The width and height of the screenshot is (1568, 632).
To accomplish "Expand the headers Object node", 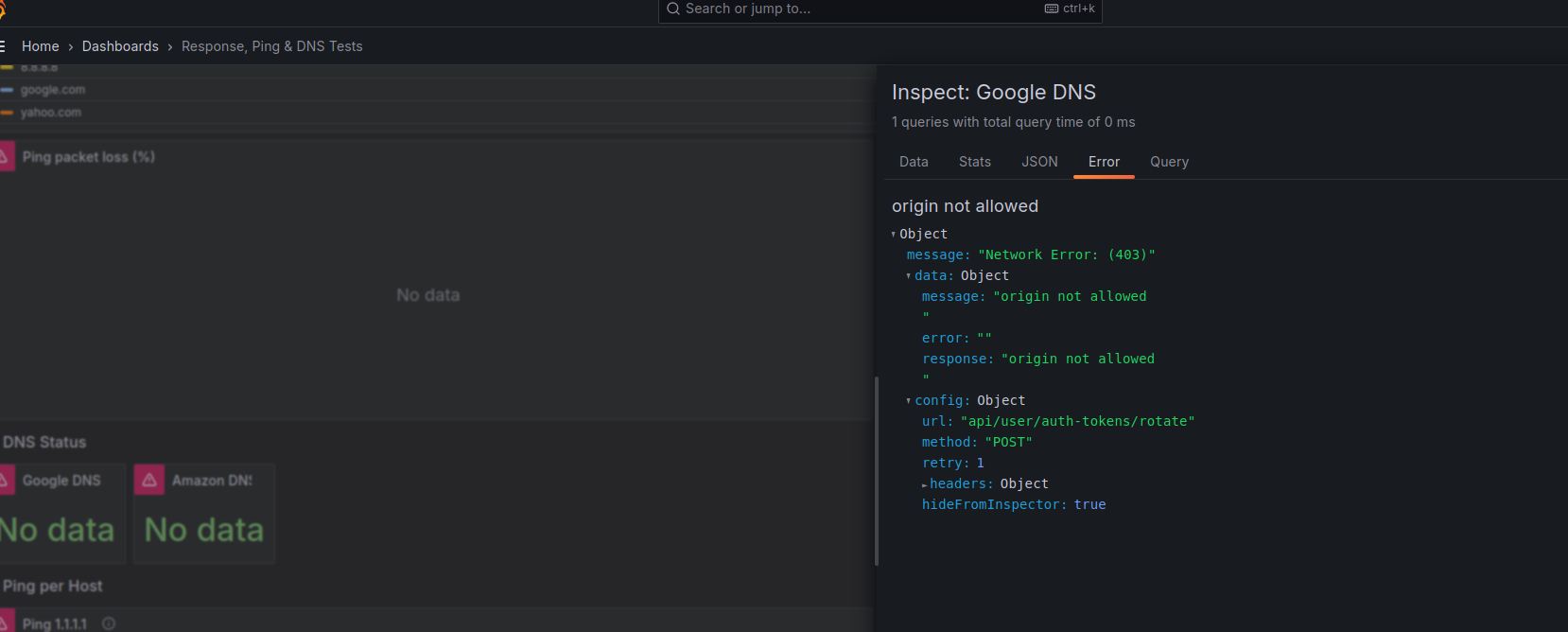I will click(924, 484).
